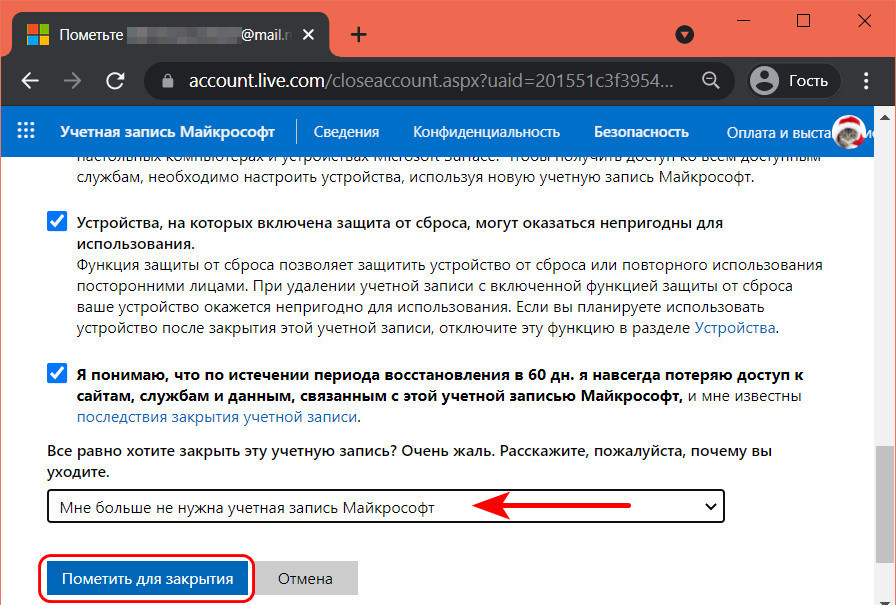This screenshot has height=605, width=896.
Task: Click the padlock site info icon
Action: (167, 81)
